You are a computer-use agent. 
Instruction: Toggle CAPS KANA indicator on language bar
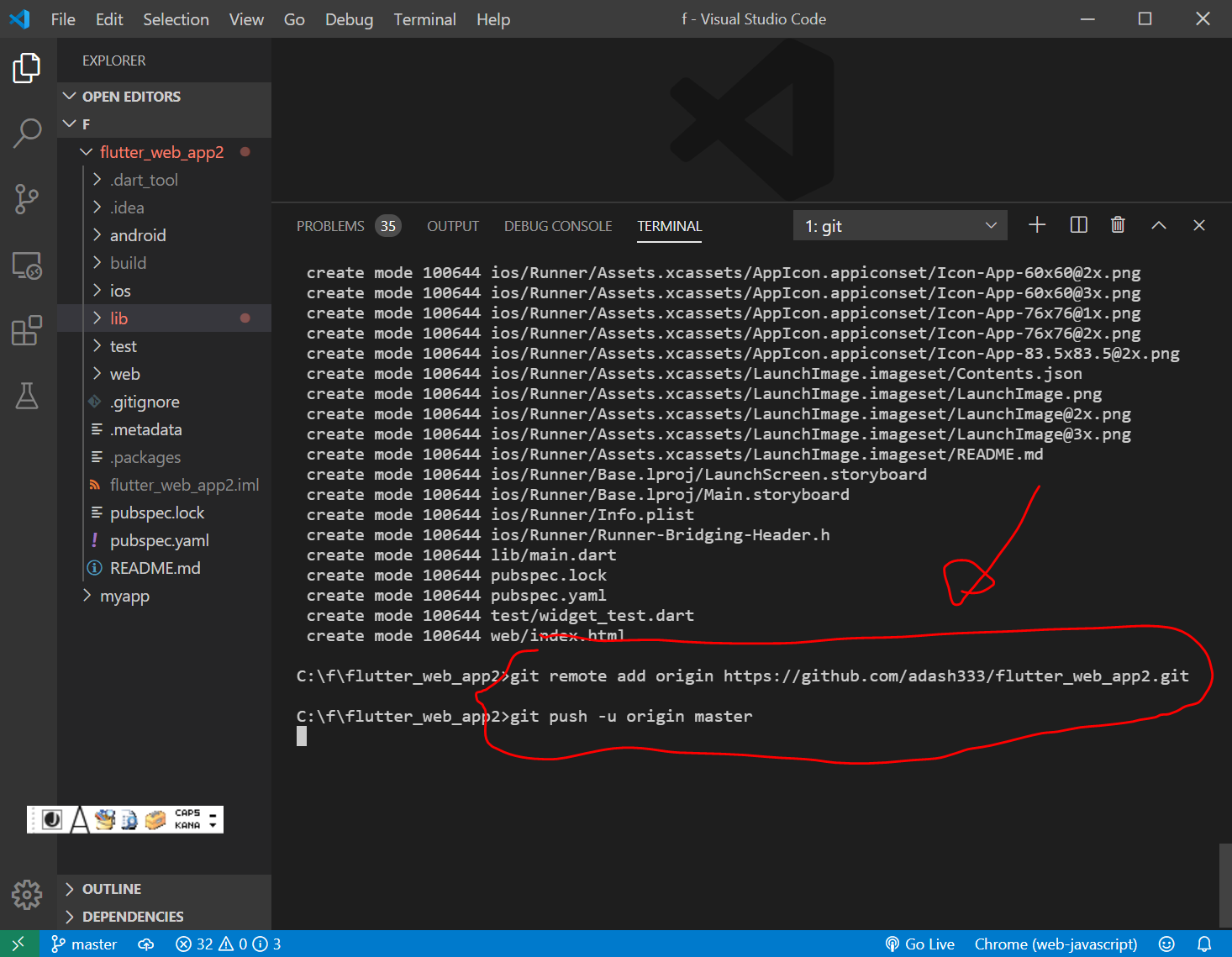click(187, 819)
